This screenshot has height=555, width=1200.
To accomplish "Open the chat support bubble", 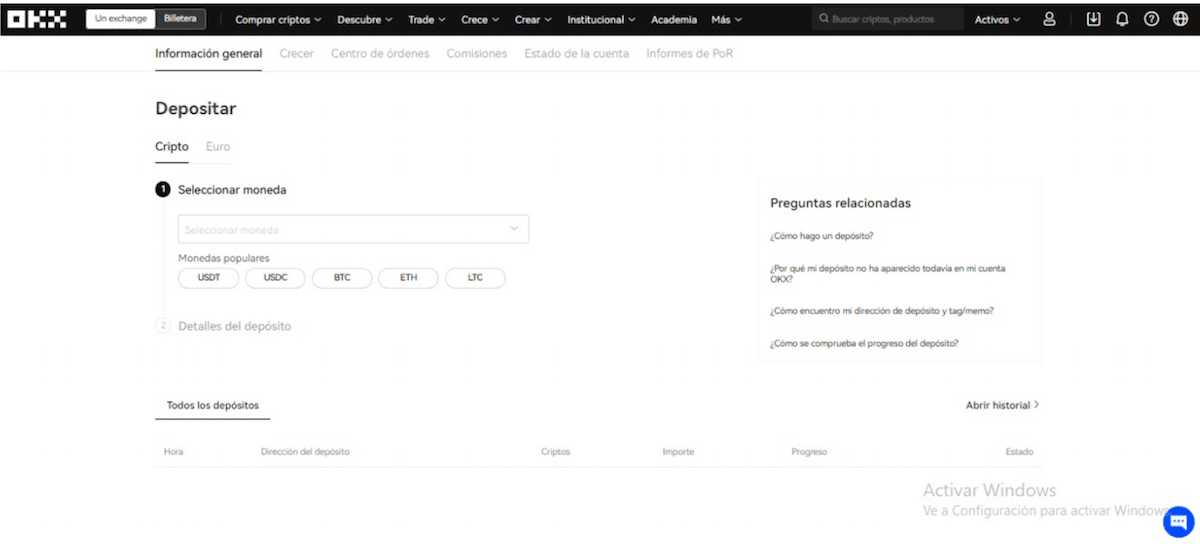I will (1179, 521).
